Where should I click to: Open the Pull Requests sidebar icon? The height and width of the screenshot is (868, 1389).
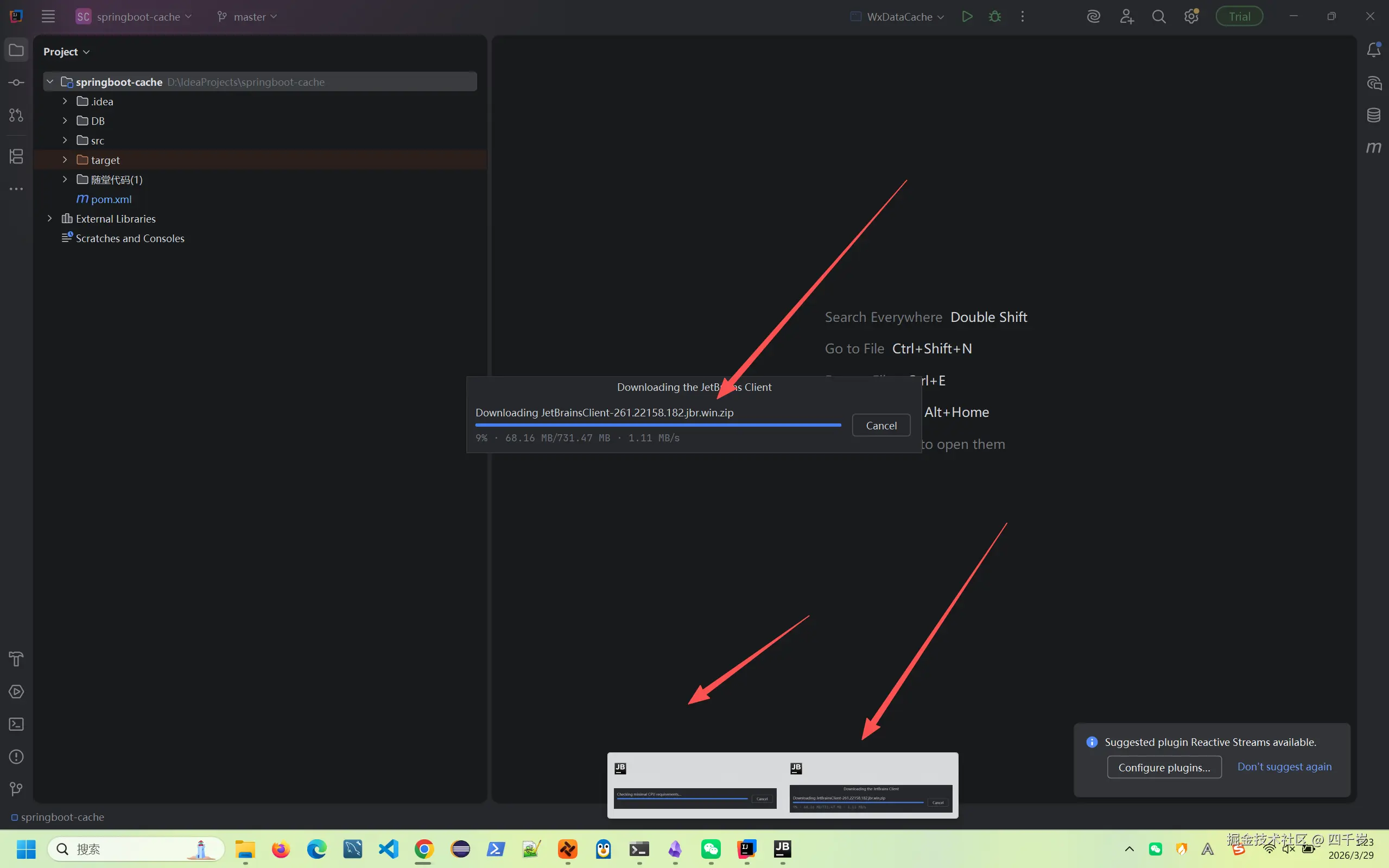(x=16, y=116)
